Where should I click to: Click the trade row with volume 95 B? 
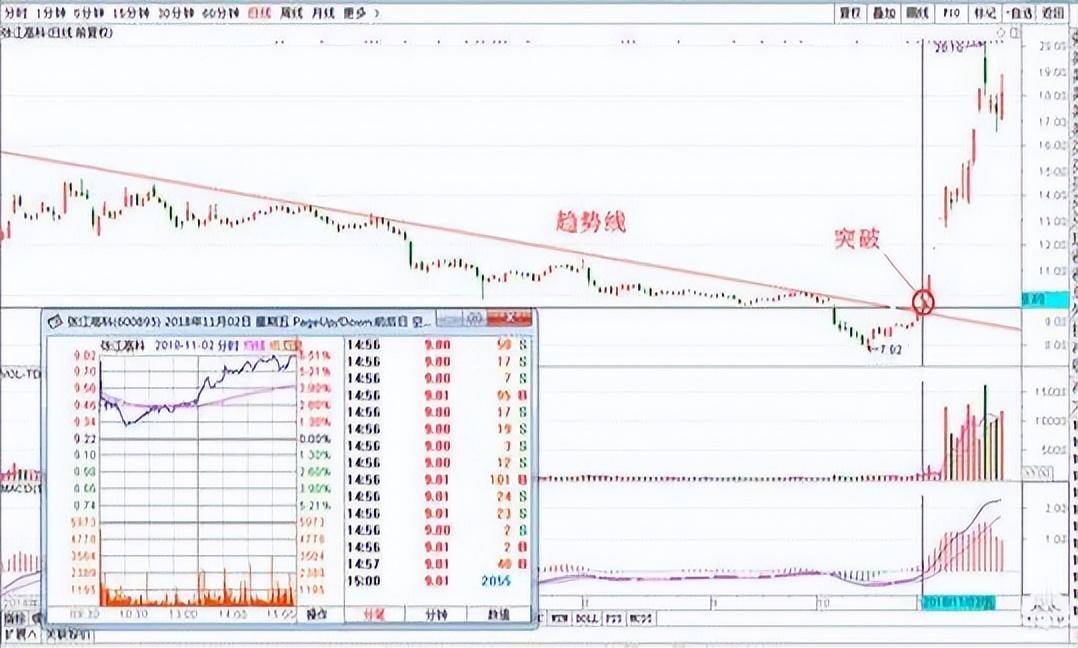(437, 395)
